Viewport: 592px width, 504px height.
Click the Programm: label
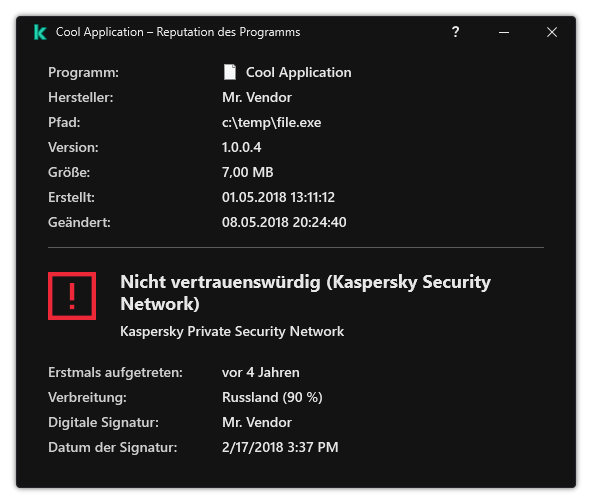click(x=83, y=72)
